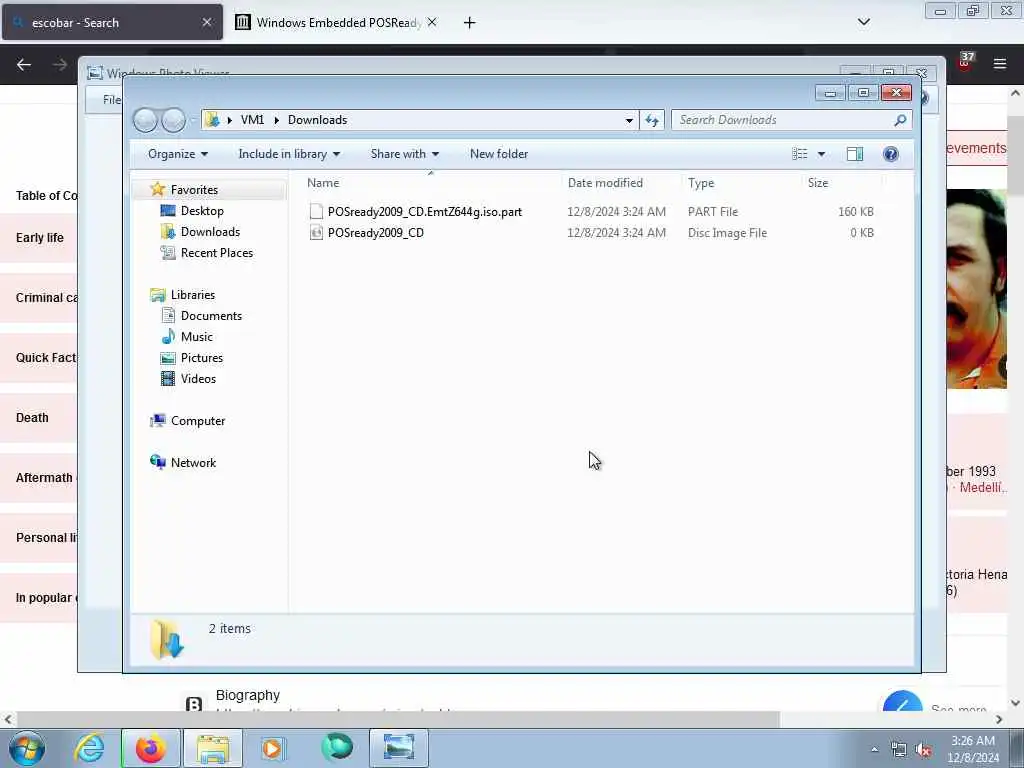Click the network tray icon
This screenshot has height=768, width=1024.
pos(899,750)
